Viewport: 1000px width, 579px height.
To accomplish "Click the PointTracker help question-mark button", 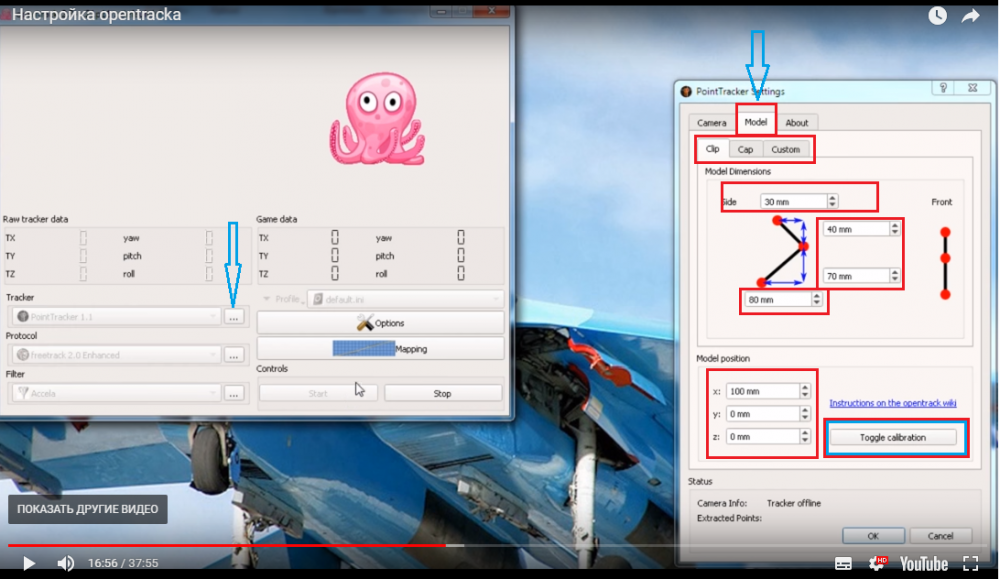I will point(942,88).
